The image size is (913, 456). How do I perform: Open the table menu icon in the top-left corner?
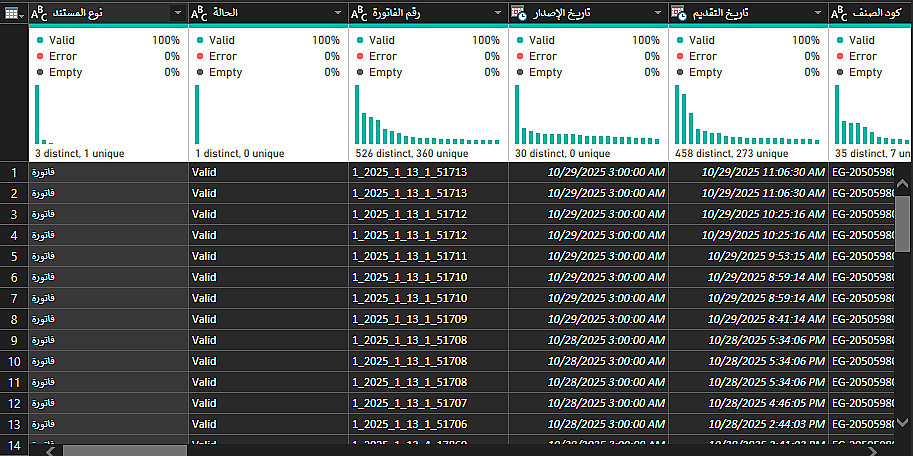pyautogui.click(x=14, y=13)
